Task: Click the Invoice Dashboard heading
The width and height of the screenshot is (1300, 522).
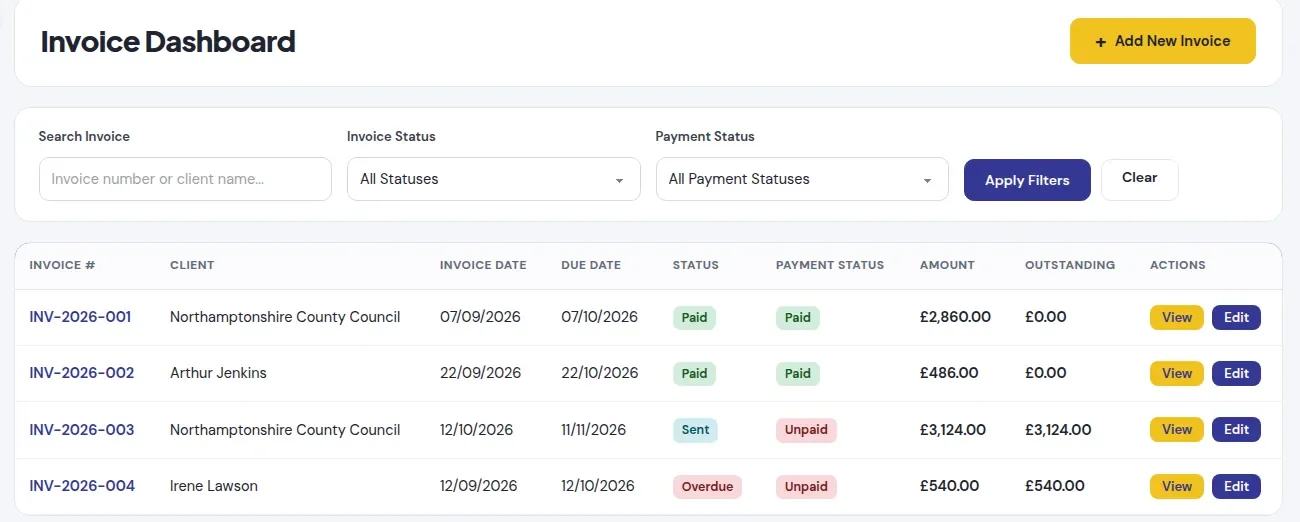Action: click(168, 42)
